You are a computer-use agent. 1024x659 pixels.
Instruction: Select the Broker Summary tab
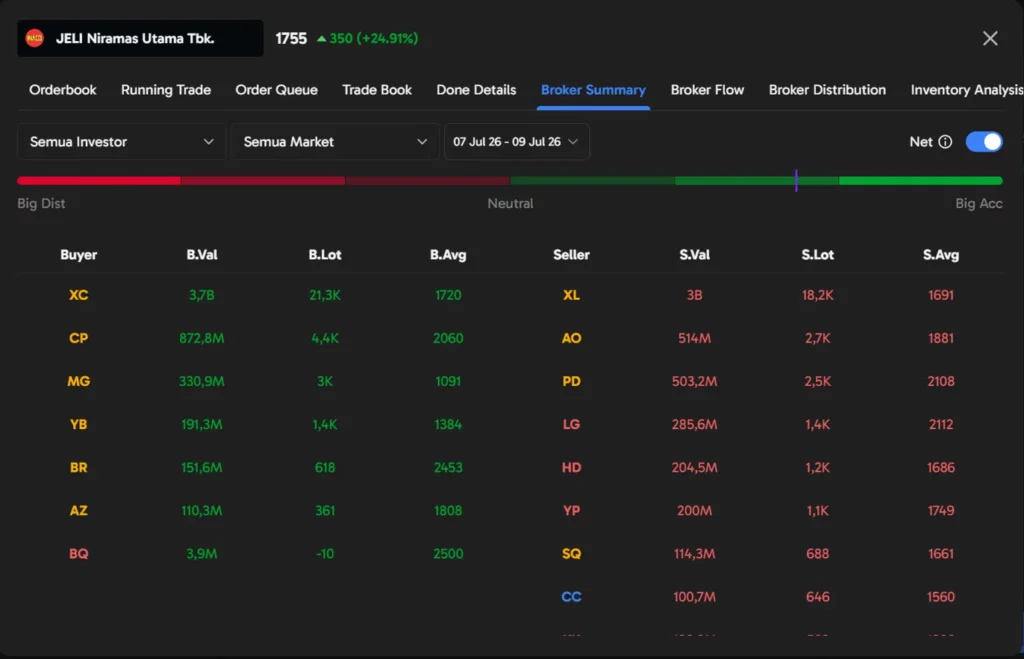click(x=593, y=90)
